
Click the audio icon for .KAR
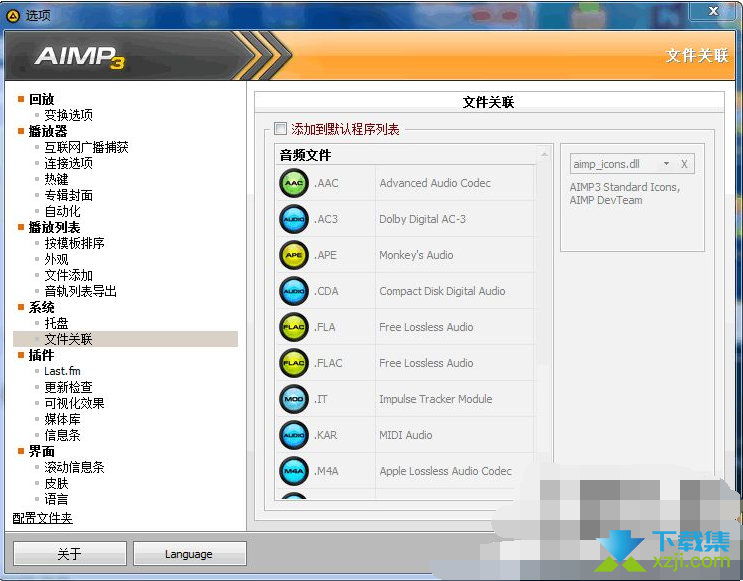pos(294,435)
